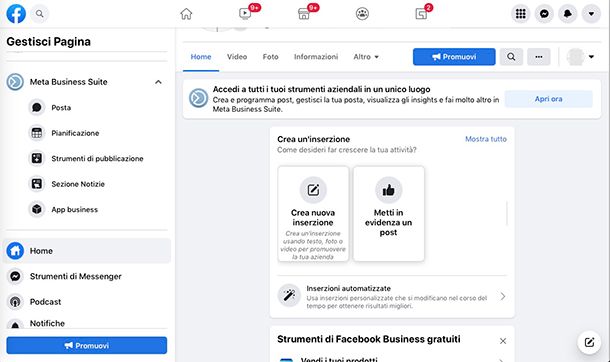610x362 pixels.
Task: Open the Groups icon
Action: point(362,14)
